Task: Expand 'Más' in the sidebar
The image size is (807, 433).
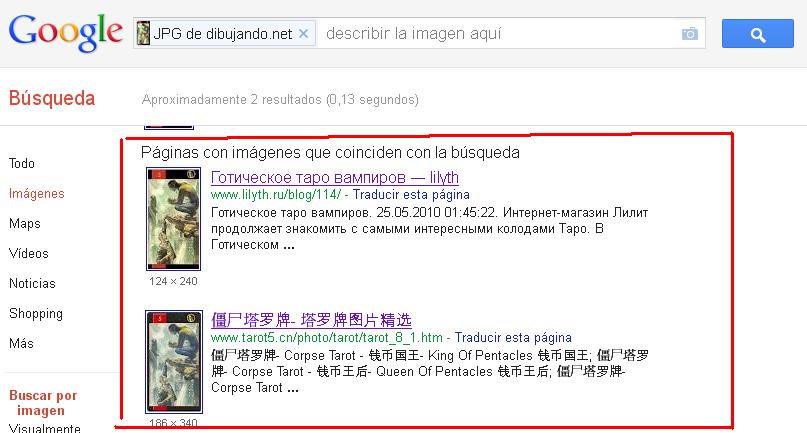Action: (x=21, y=343)
